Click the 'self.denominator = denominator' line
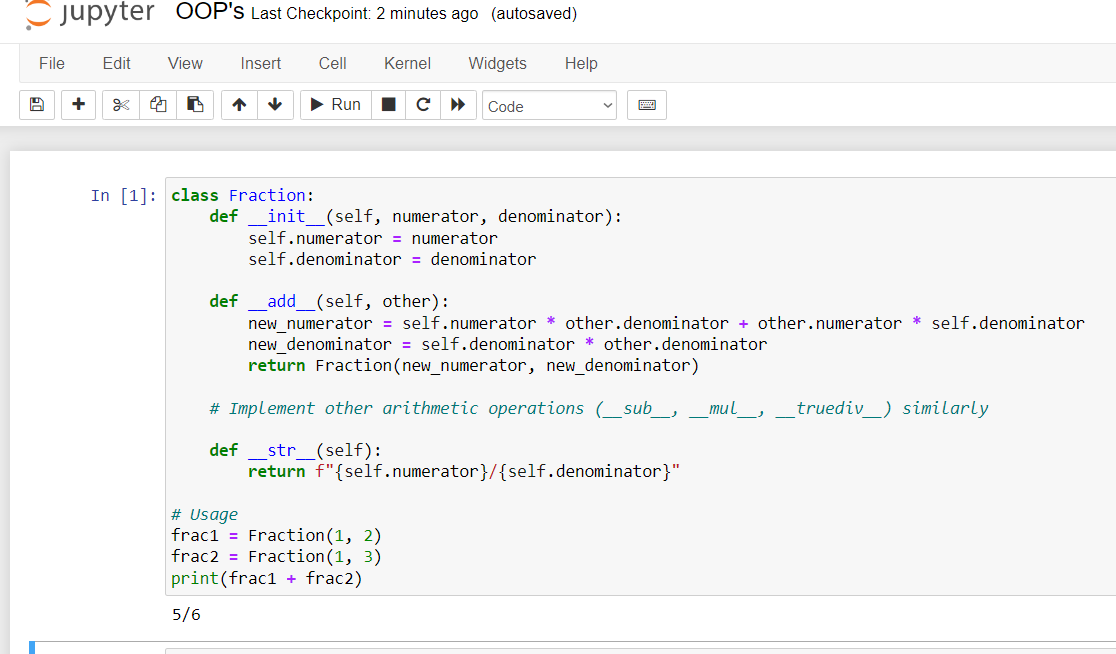Image resolution: width=1116 pixels, height=654 pixels. point(392,260)
